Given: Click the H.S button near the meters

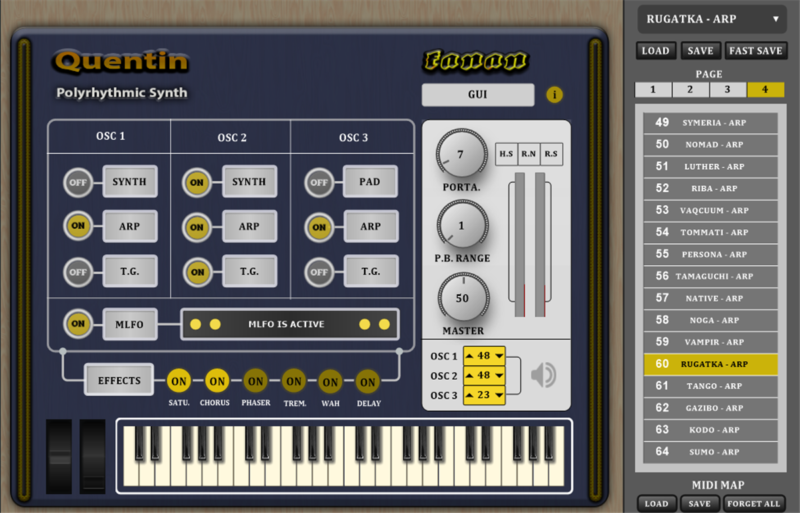Looking at the screenshot, I should [507, 153].
